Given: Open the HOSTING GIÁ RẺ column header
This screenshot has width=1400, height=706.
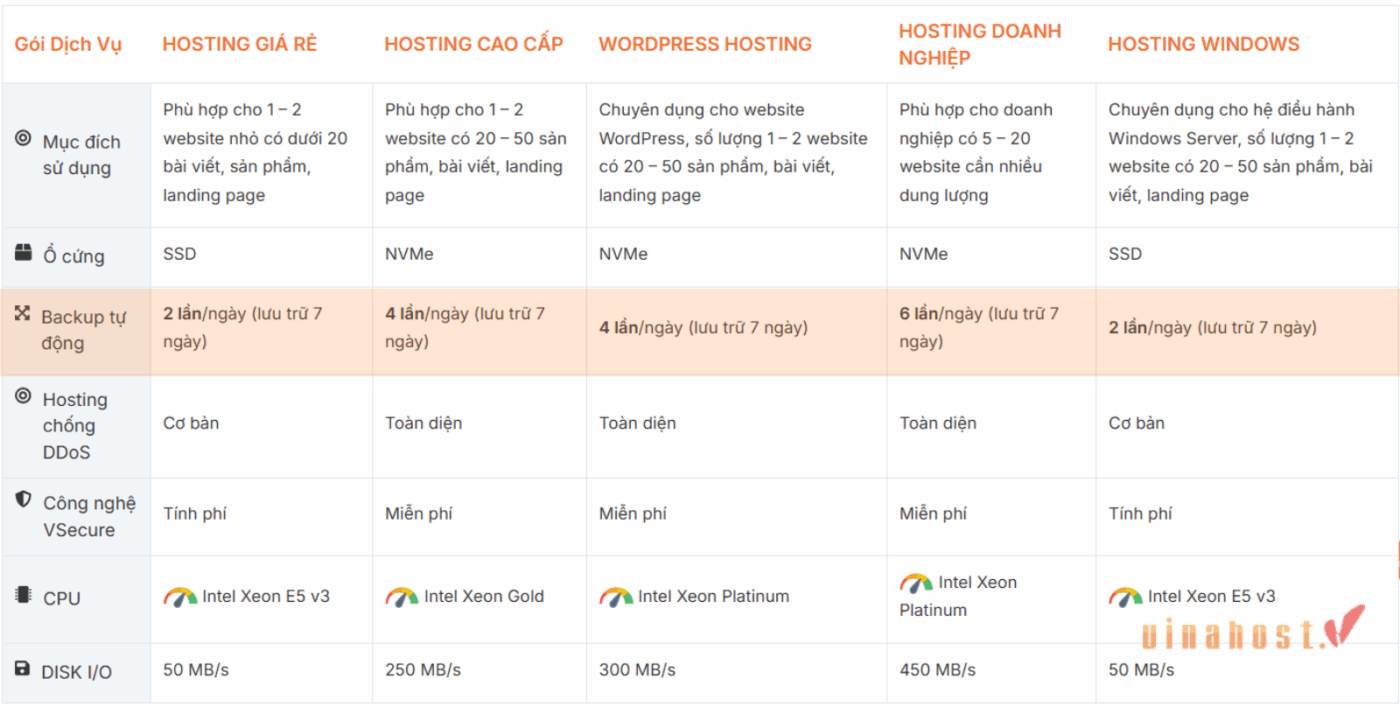Looking at the screenshot, I should pyautogui.click(x=240, y=44).
